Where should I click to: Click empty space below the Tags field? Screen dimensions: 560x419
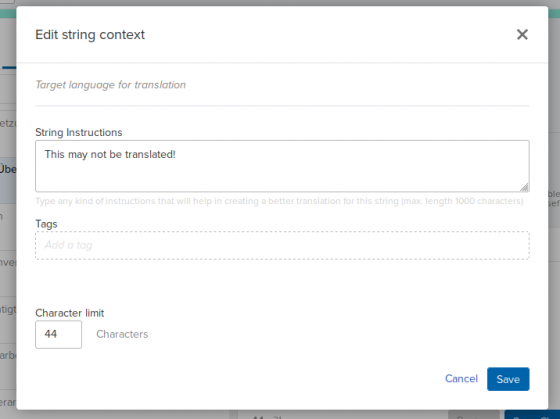(282, 282)
